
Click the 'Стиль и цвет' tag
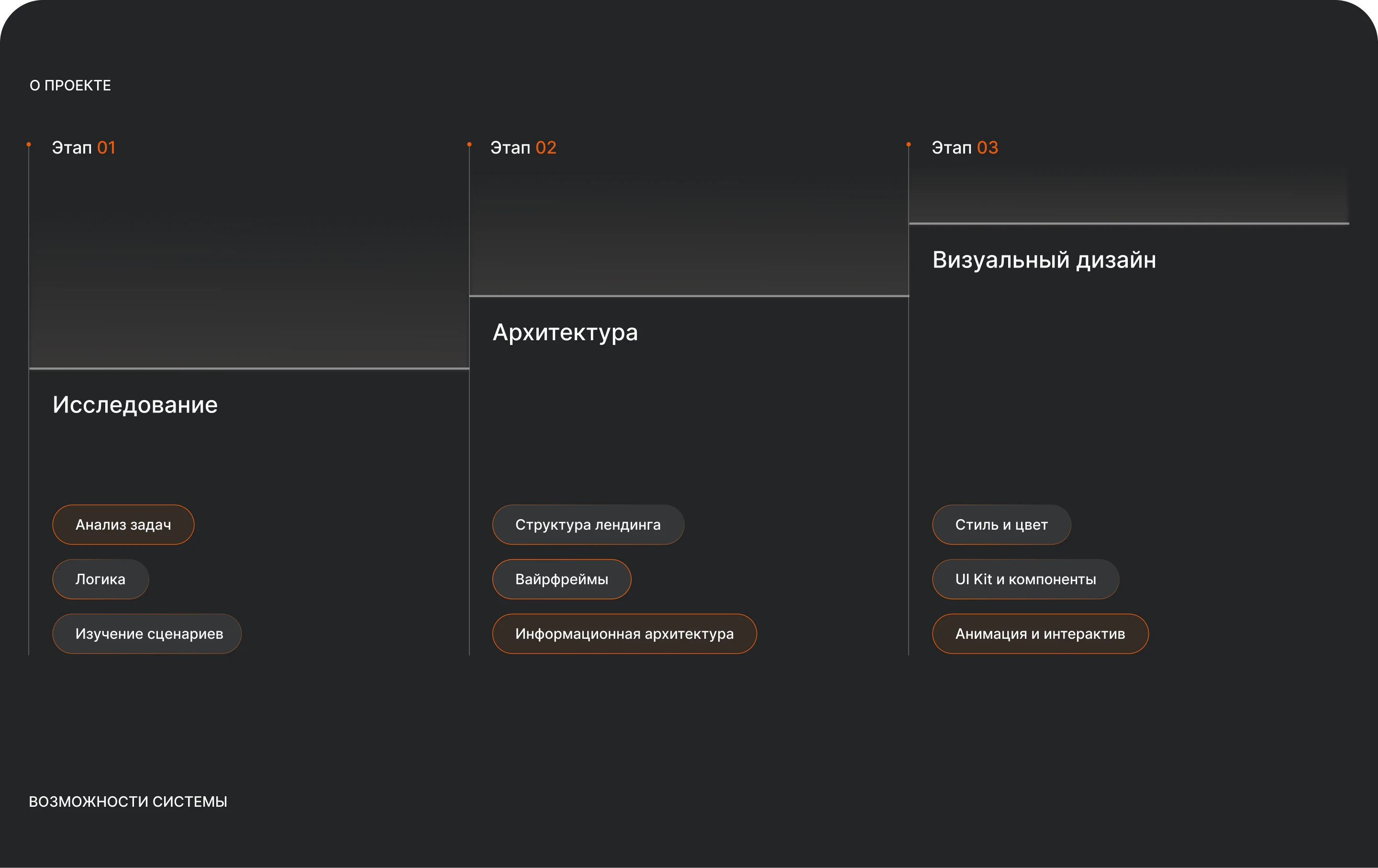pos(1001,525)
